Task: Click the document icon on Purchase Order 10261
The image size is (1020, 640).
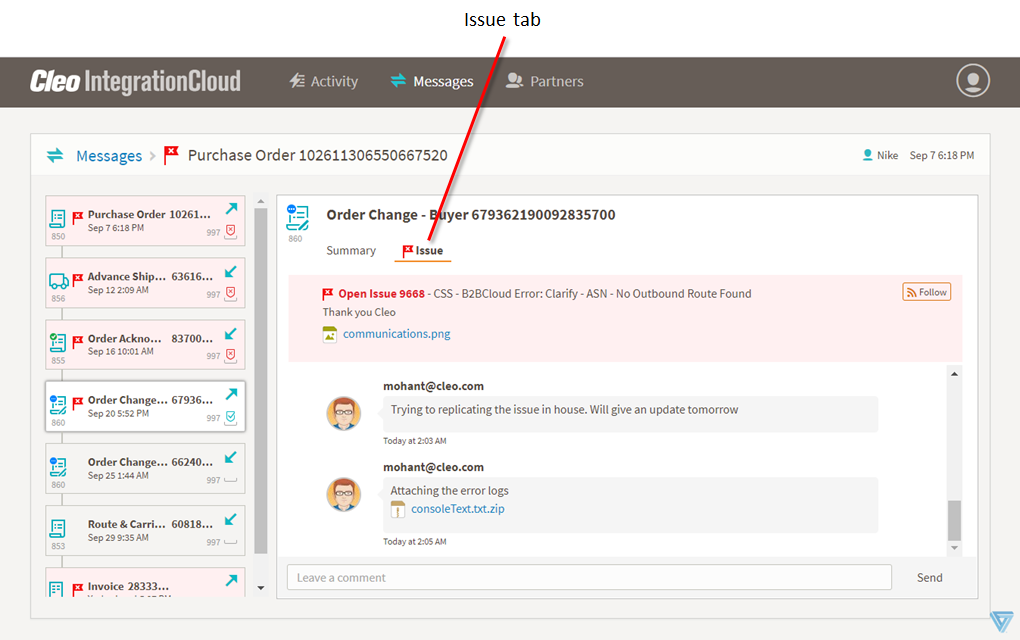Action: click(x=57, y=216)
